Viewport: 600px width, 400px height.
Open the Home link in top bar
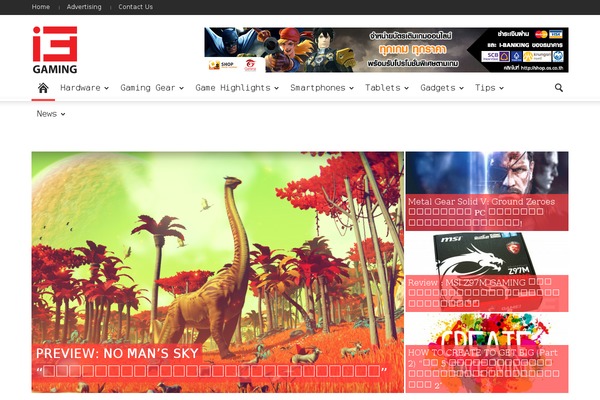pos(41,7)
